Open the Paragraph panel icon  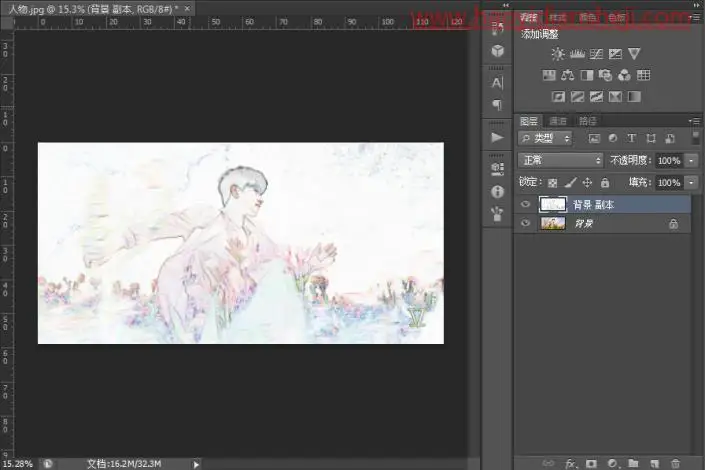click(x=497, y=105)
